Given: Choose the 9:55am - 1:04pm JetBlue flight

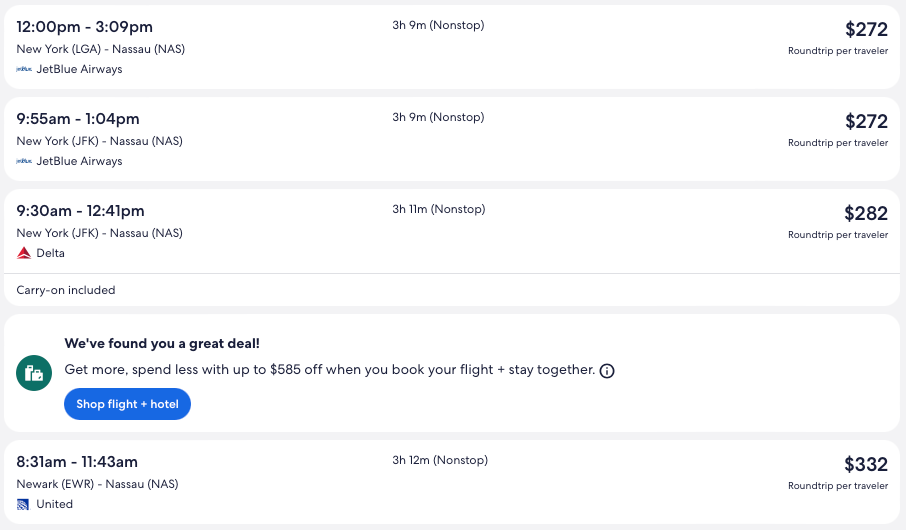Looking at the screenshot, I should (x=78, y=119).
